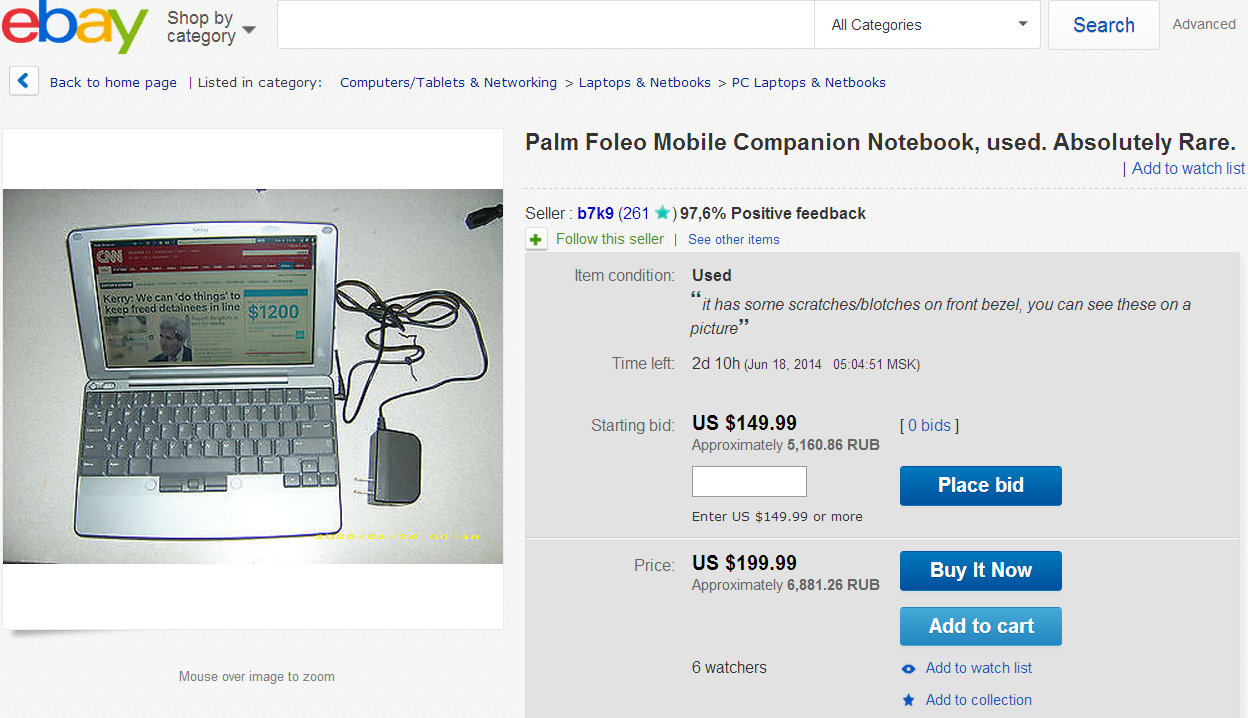1248x718 pixels.
Task: Click the Search button
Action: pyautogui.click(x=1103, y=25)
